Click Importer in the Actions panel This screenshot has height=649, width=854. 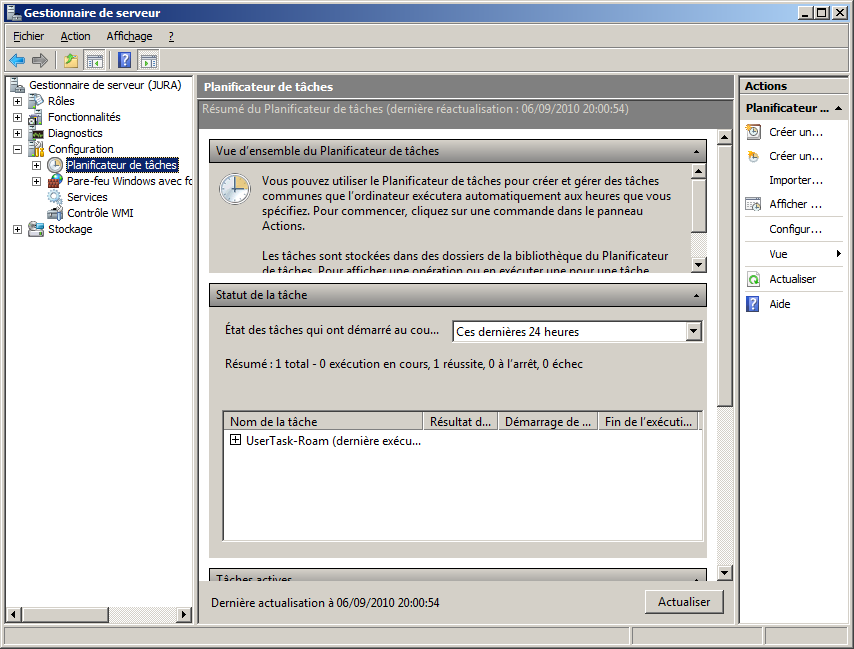795,180
